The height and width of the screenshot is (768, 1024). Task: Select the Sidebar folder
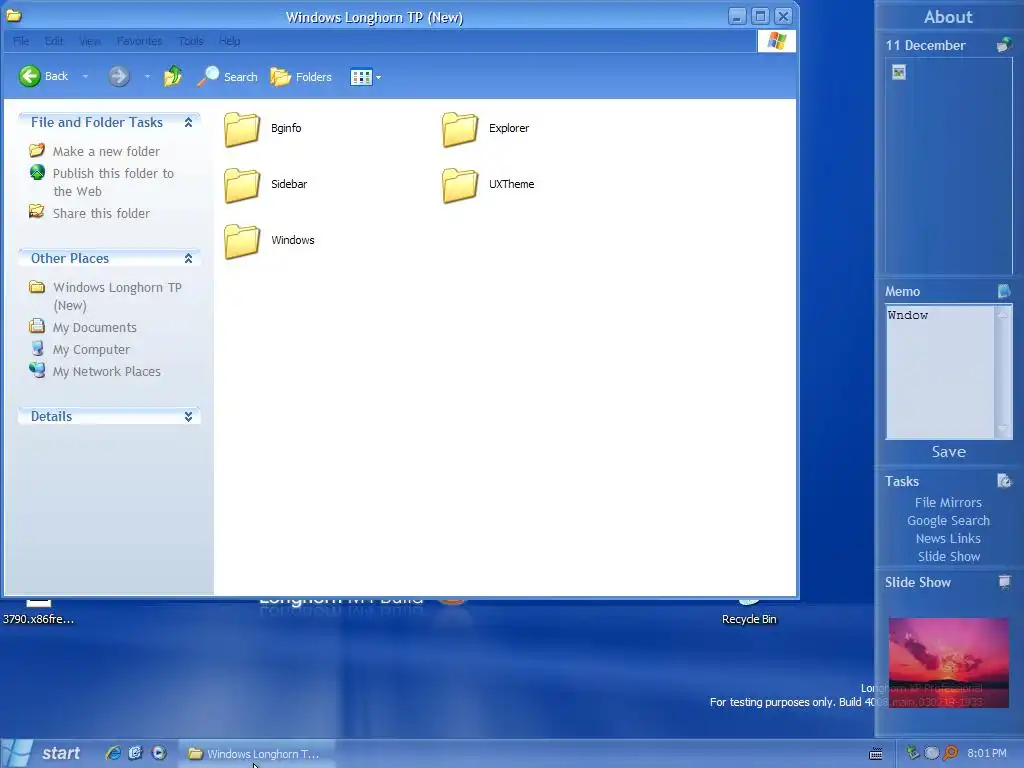[x=266, y=185]
